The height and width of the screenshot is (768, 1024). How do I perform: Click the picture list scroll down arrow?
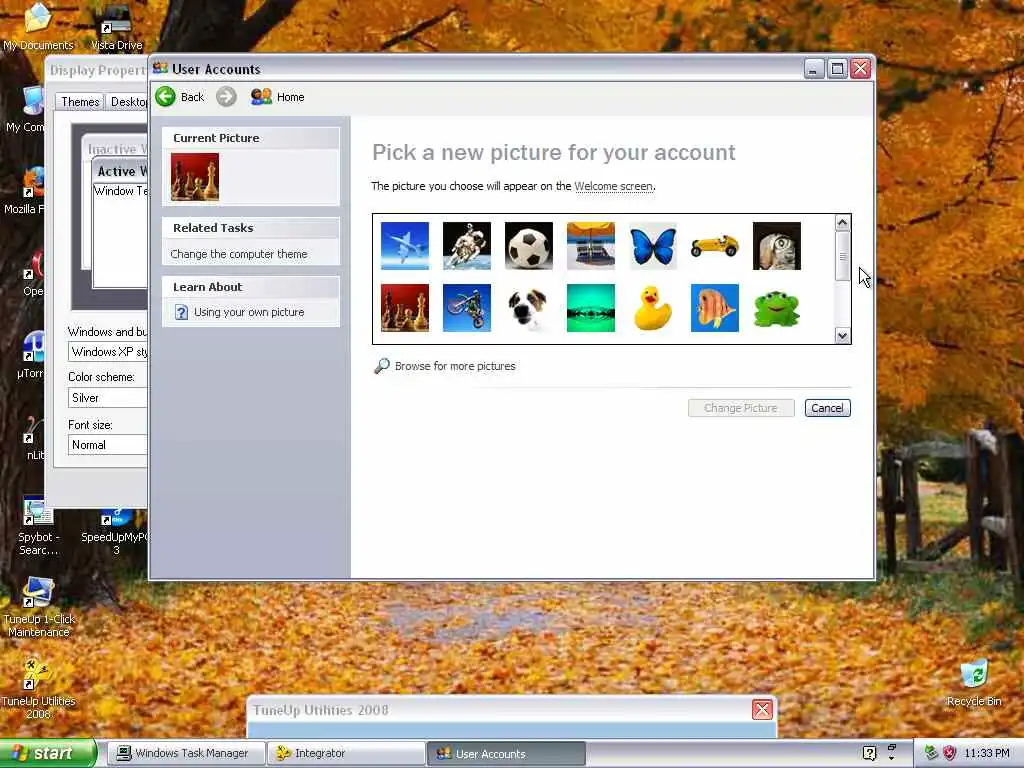point(842,336)
